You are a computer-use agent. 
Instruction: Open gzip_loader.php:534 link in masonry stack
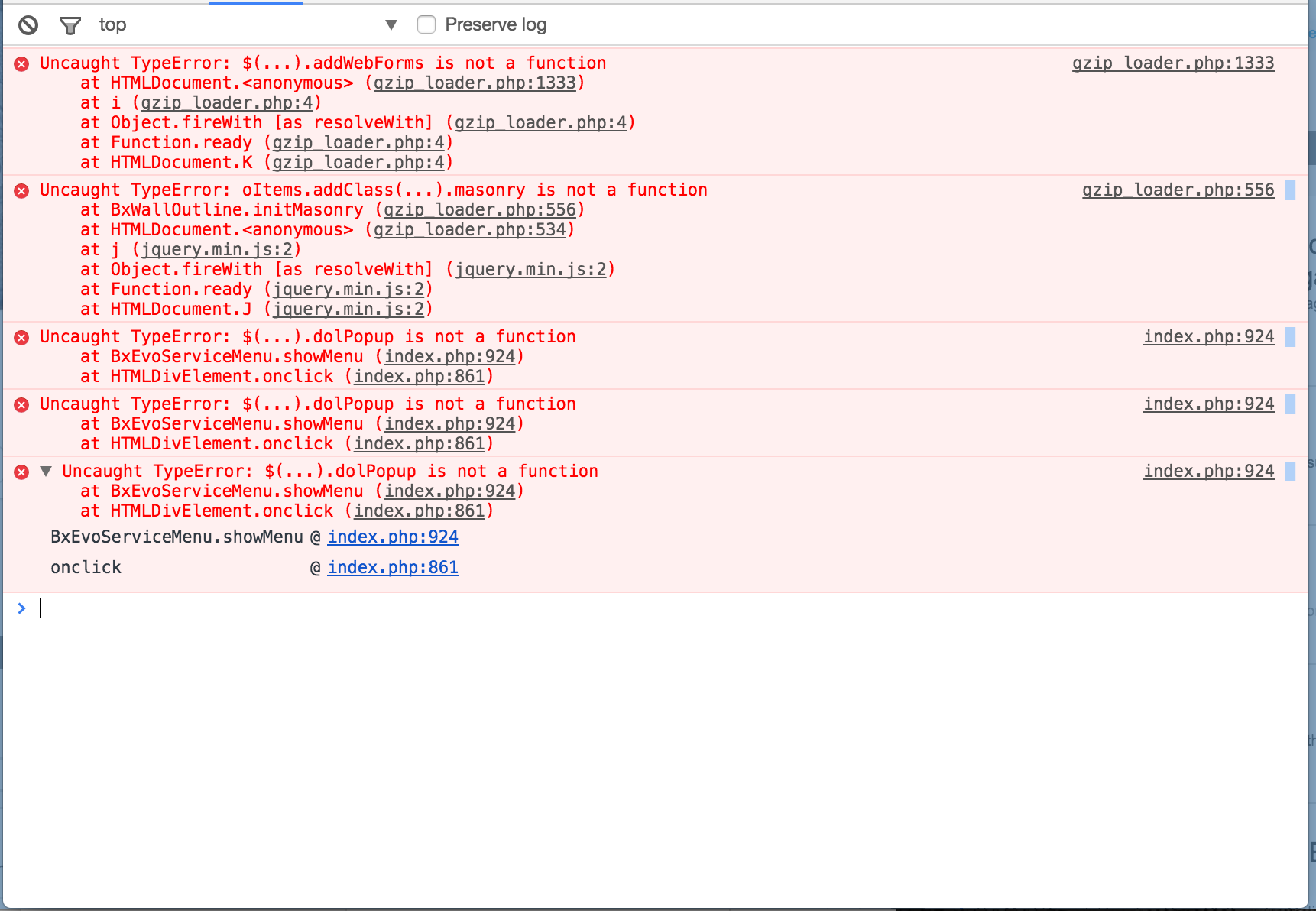(469, 230)
